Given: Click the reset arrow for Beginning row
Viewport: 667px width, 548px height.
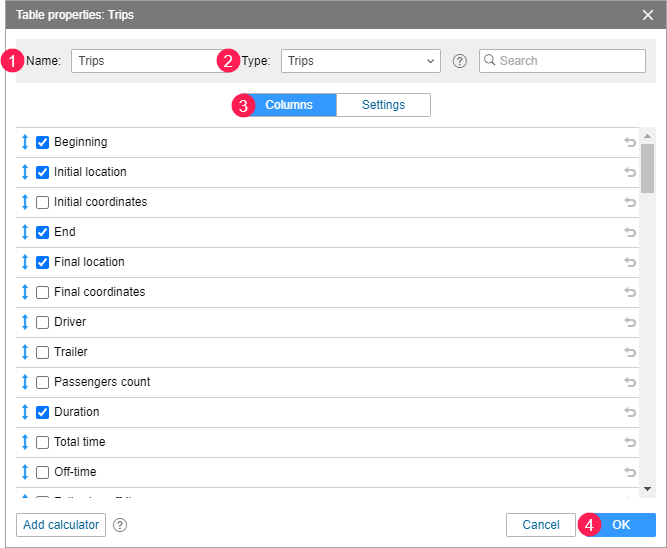Looking at the screenshot, I should point(630,142).
